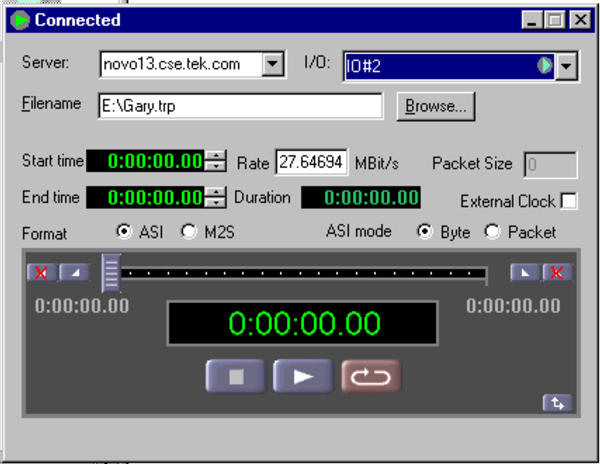Image resolution: width=600 pixels, height=464 pixels.
Task: Open the Server dropdown list
Action: point(272,63)
